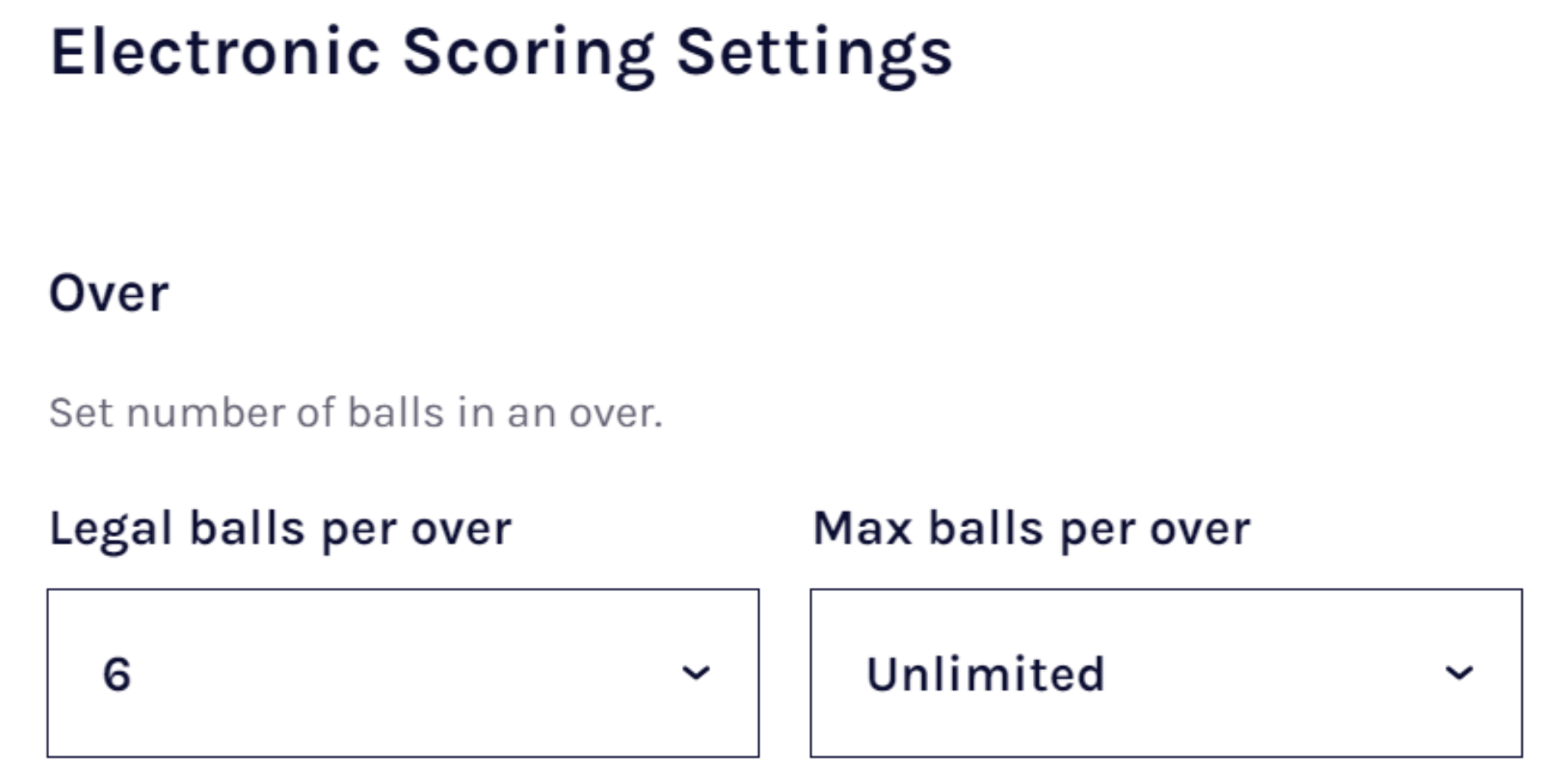
Task: Click the word "Legal" above the left dropdown
Action: tap(111, 529)
